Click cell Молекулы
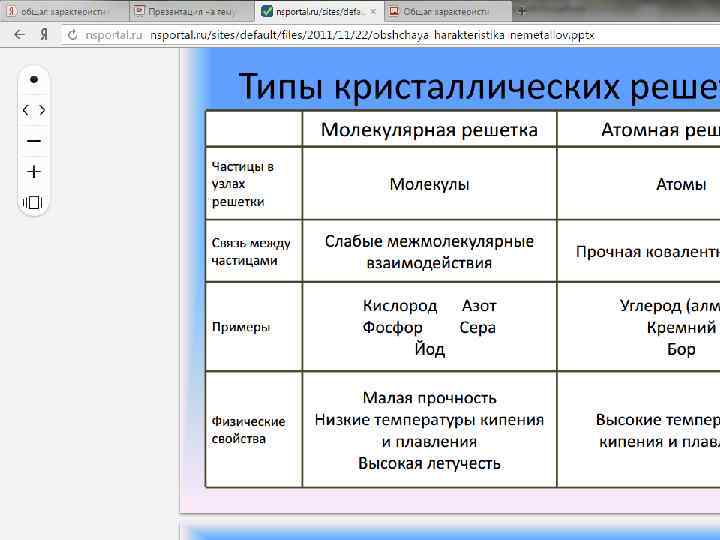The image size is (720, 540). point(429,184)
